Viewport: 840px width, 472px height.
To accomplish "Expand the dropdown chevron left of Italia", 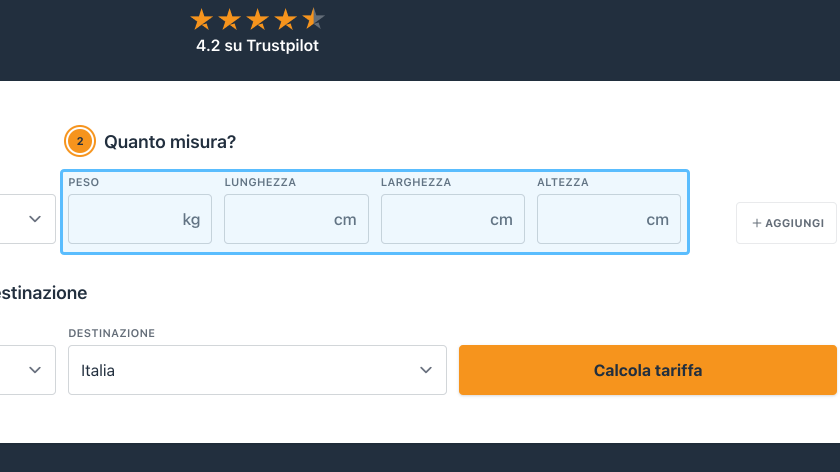I will pyautogui.click(x=35, y=370).
